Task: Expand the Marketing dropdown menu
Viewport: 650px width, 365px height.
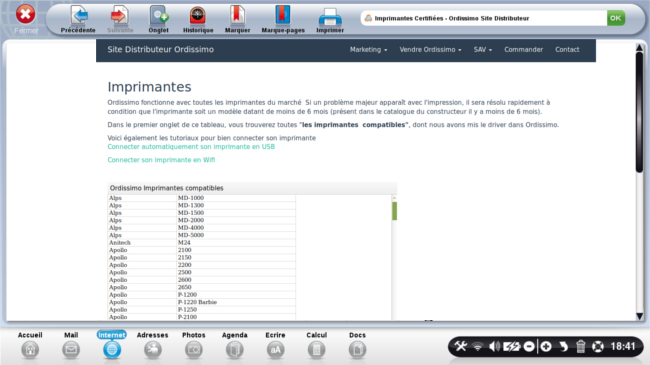Action: coord(368,49)
